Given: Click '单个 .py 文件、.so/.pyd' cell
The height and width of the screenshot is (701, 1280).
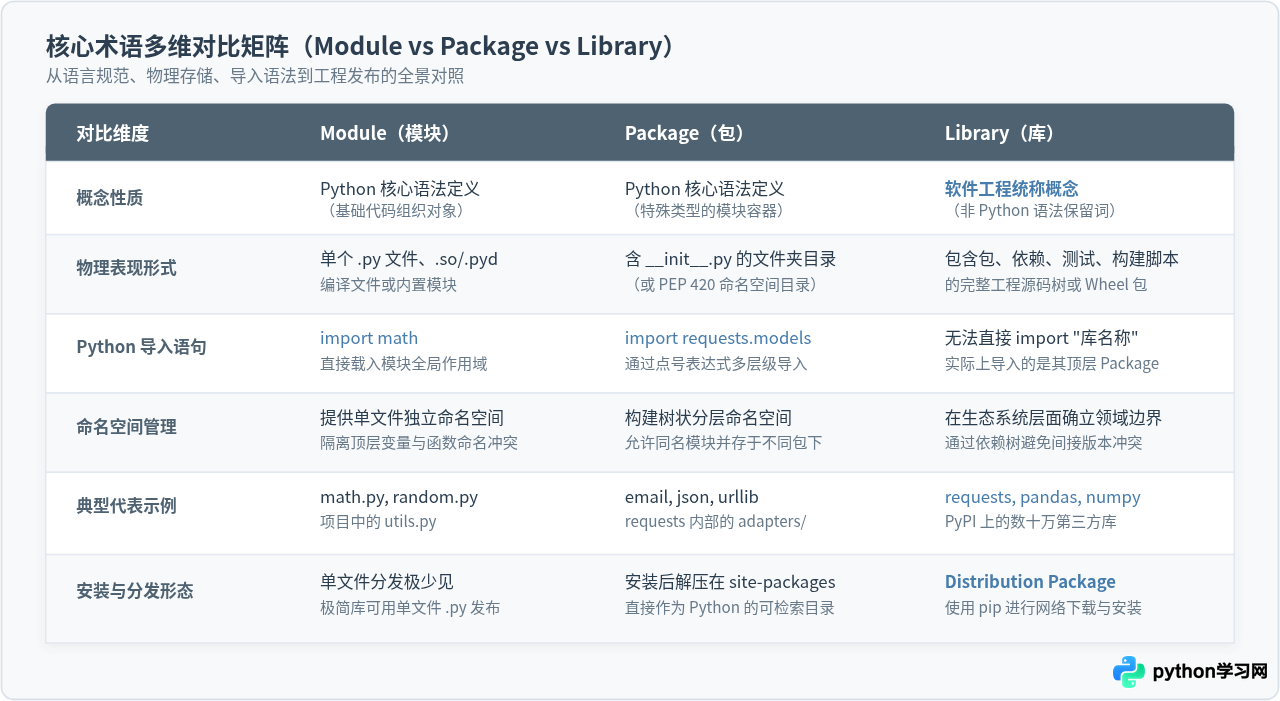Looking at the screenshot, I should coord(409,259).
